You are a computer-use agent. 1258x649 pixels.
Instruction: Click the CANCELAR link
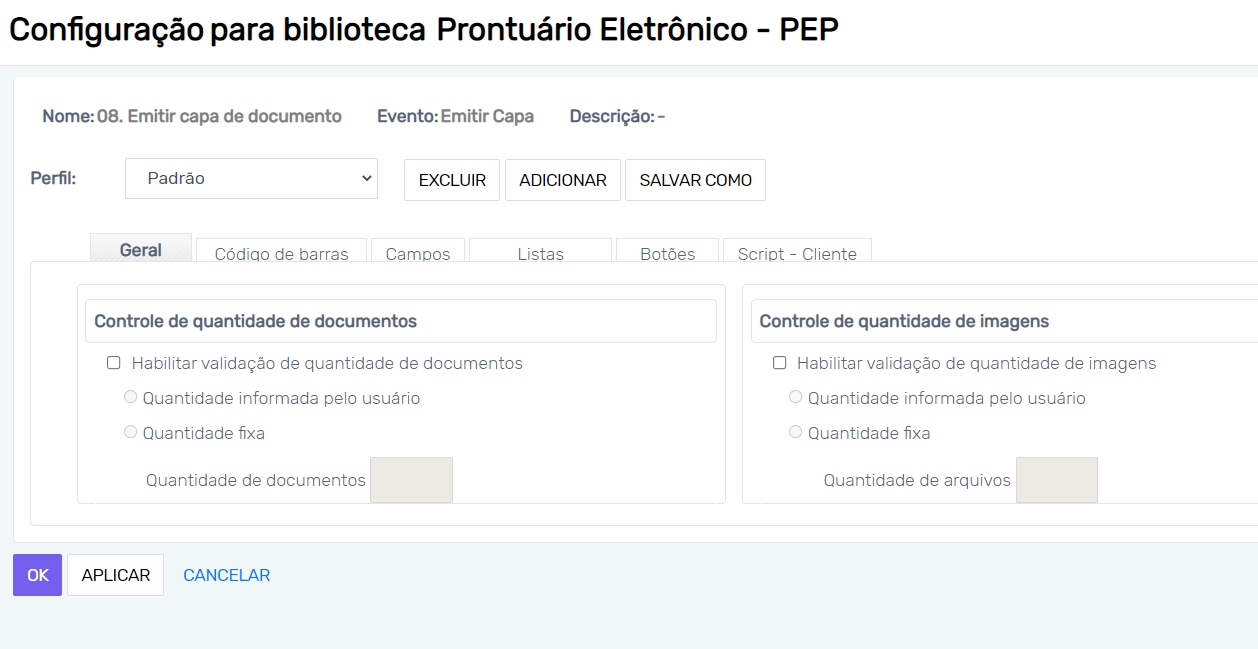tap(227, 575)
